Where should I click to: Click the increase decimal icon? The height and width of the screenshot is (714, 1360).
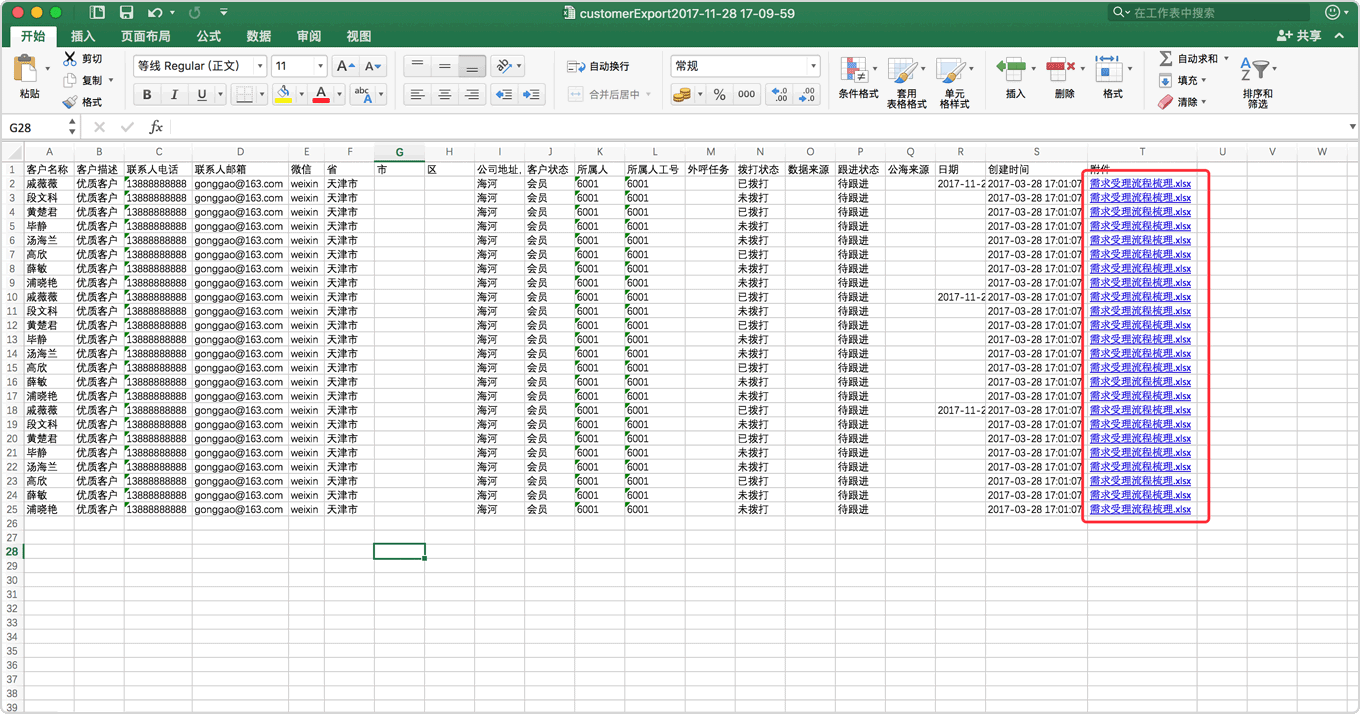(x=779, y=94)
